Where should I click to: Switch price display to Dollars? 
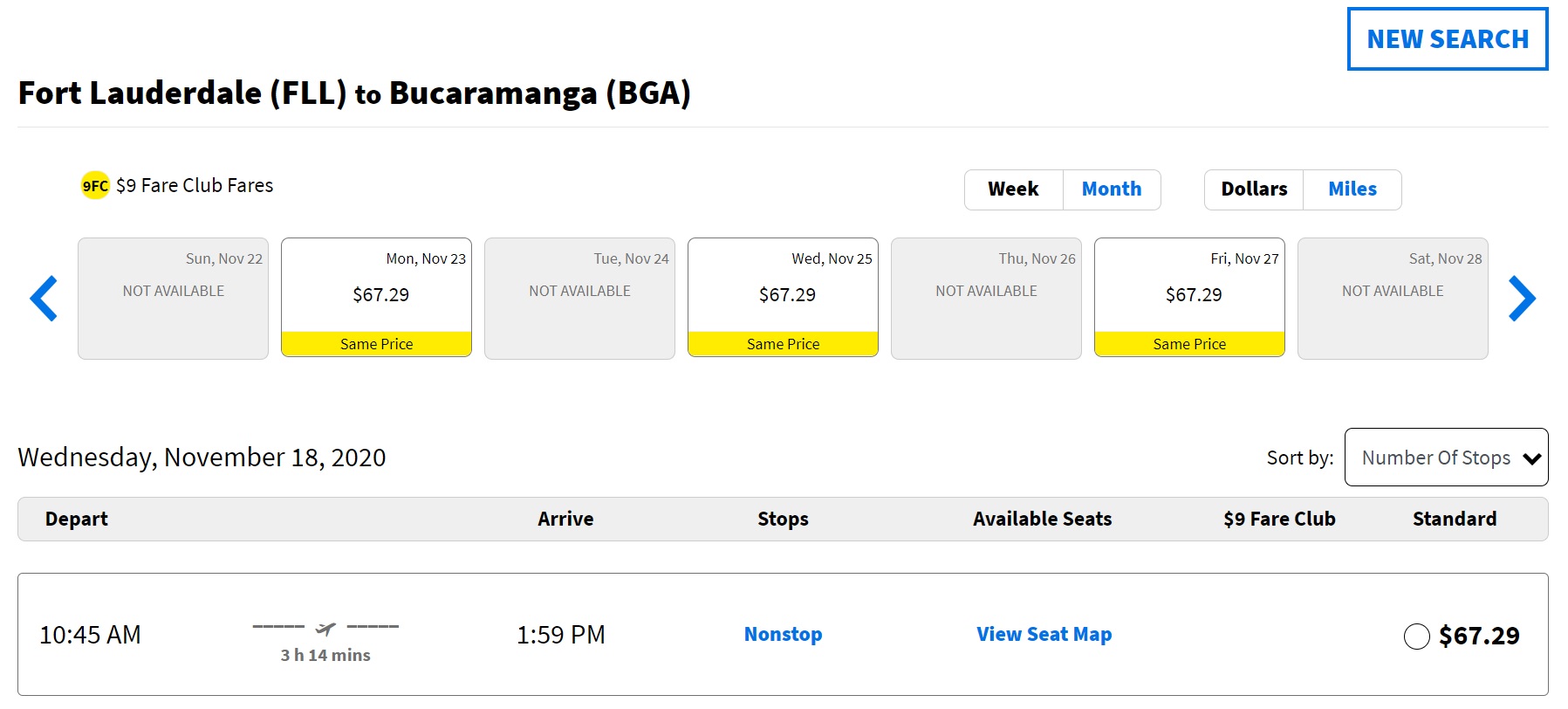pos(1254,189)
